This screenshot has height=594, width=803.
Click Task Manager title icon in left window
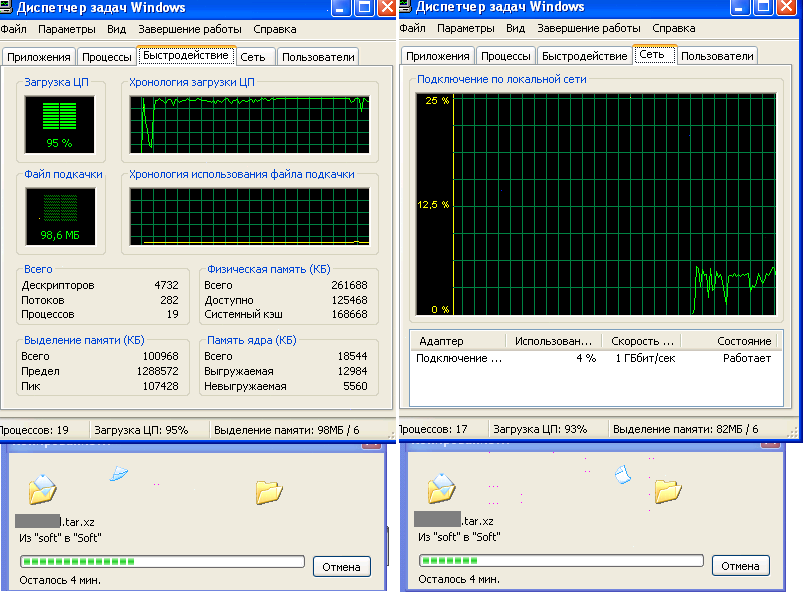click(x=6, y=7)
